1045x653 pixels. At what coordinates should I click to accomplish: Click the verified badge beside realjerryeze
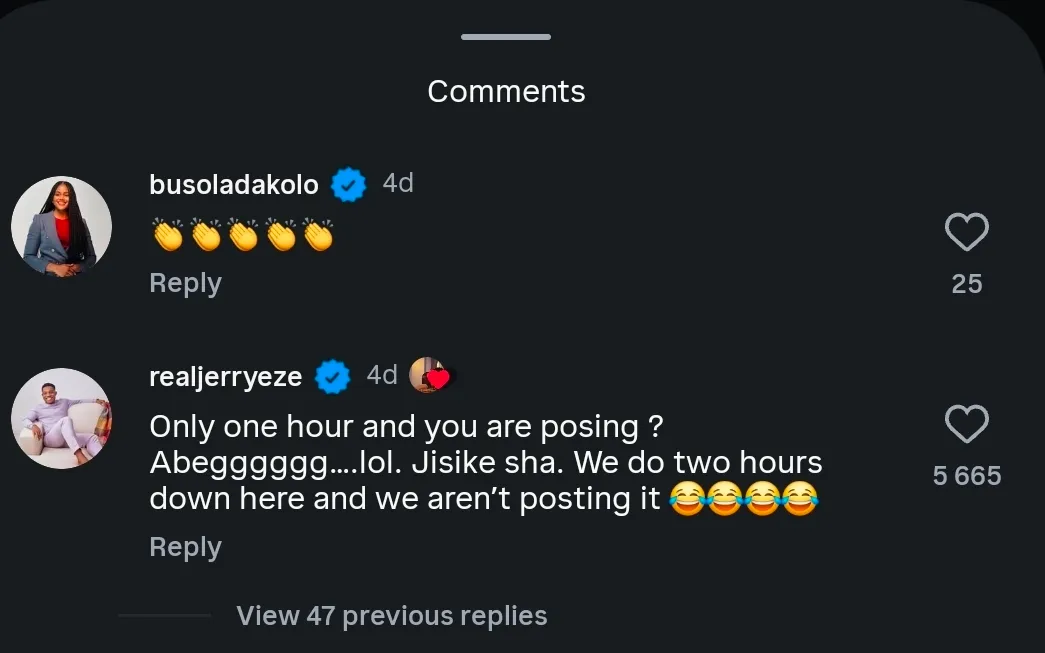pyautogui.click(x=332, y=376)
